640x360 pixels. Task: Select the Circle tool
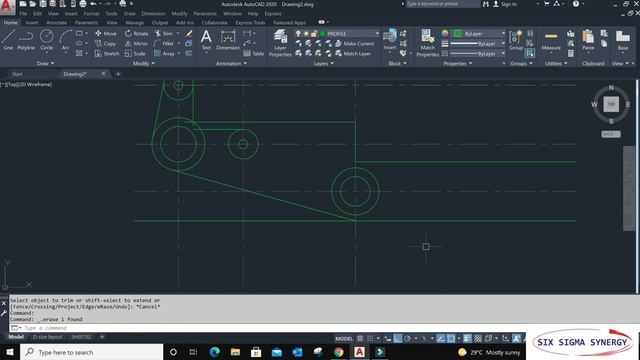click(47, 40)
